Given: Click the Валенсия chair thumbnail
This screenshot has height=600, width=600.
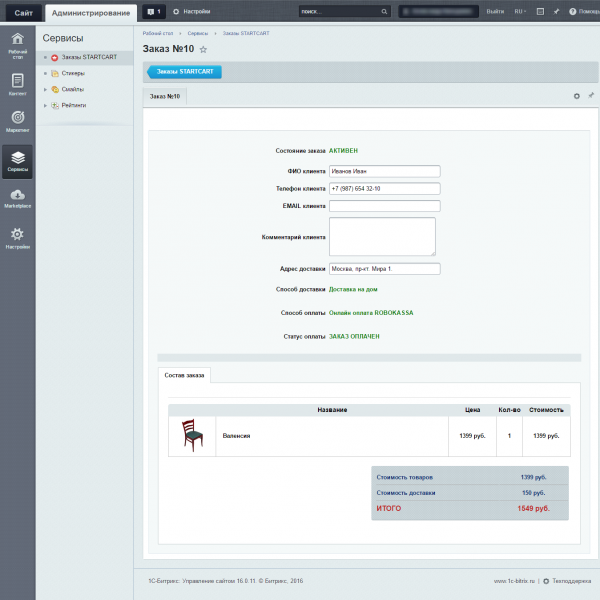Looking at the screenshot, I should (x=192, y=436).
